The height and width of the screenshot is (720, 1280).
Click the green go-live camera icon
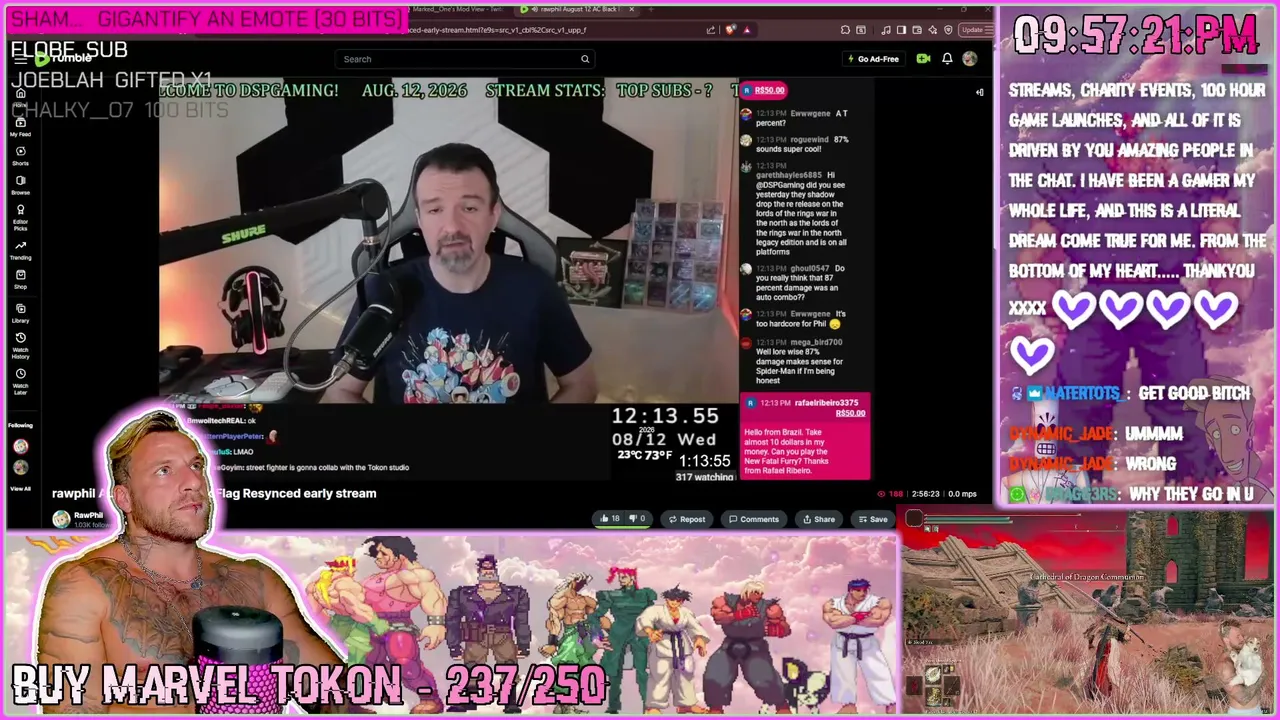(x=923, y=59)
